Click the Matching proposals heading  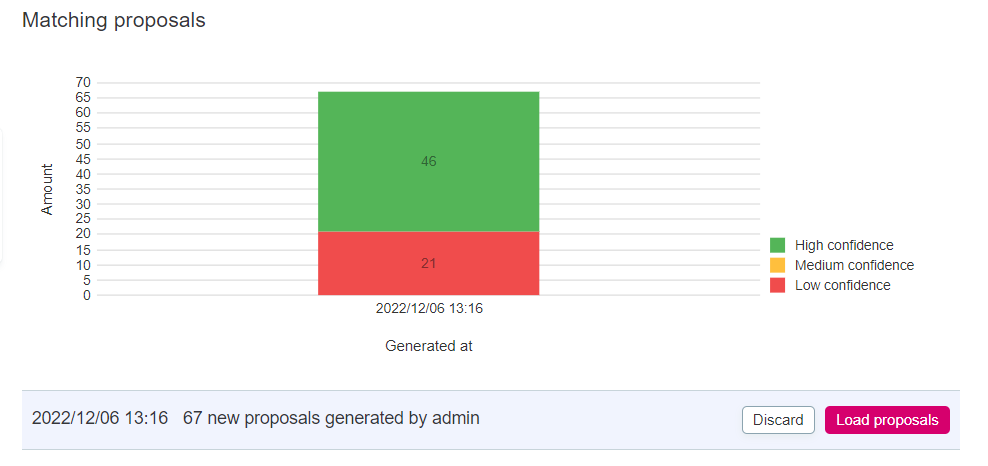[114, 20]
